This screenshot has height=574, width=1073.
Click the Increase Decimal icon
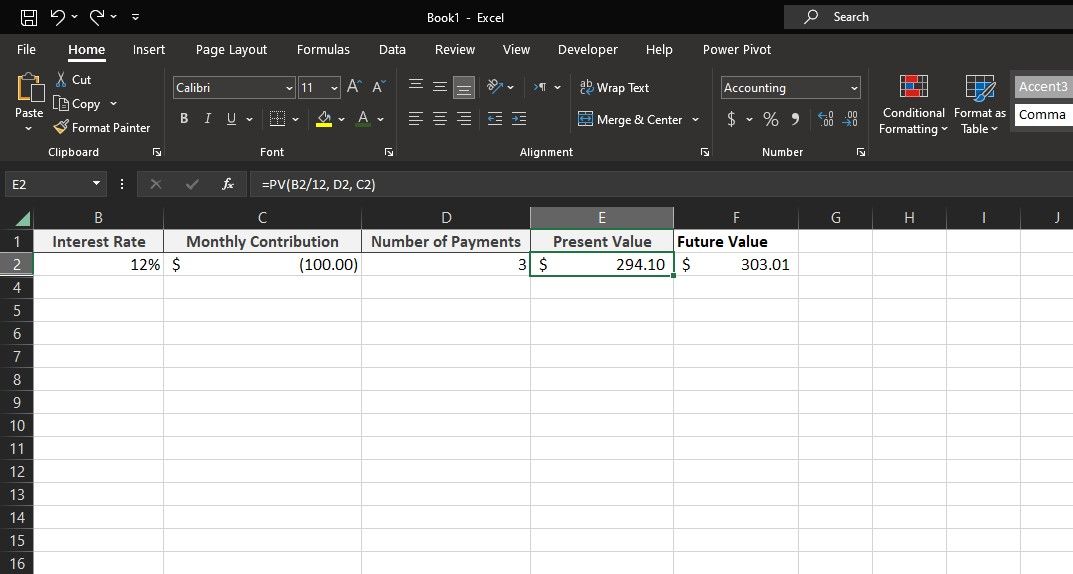tap(827, 119)
